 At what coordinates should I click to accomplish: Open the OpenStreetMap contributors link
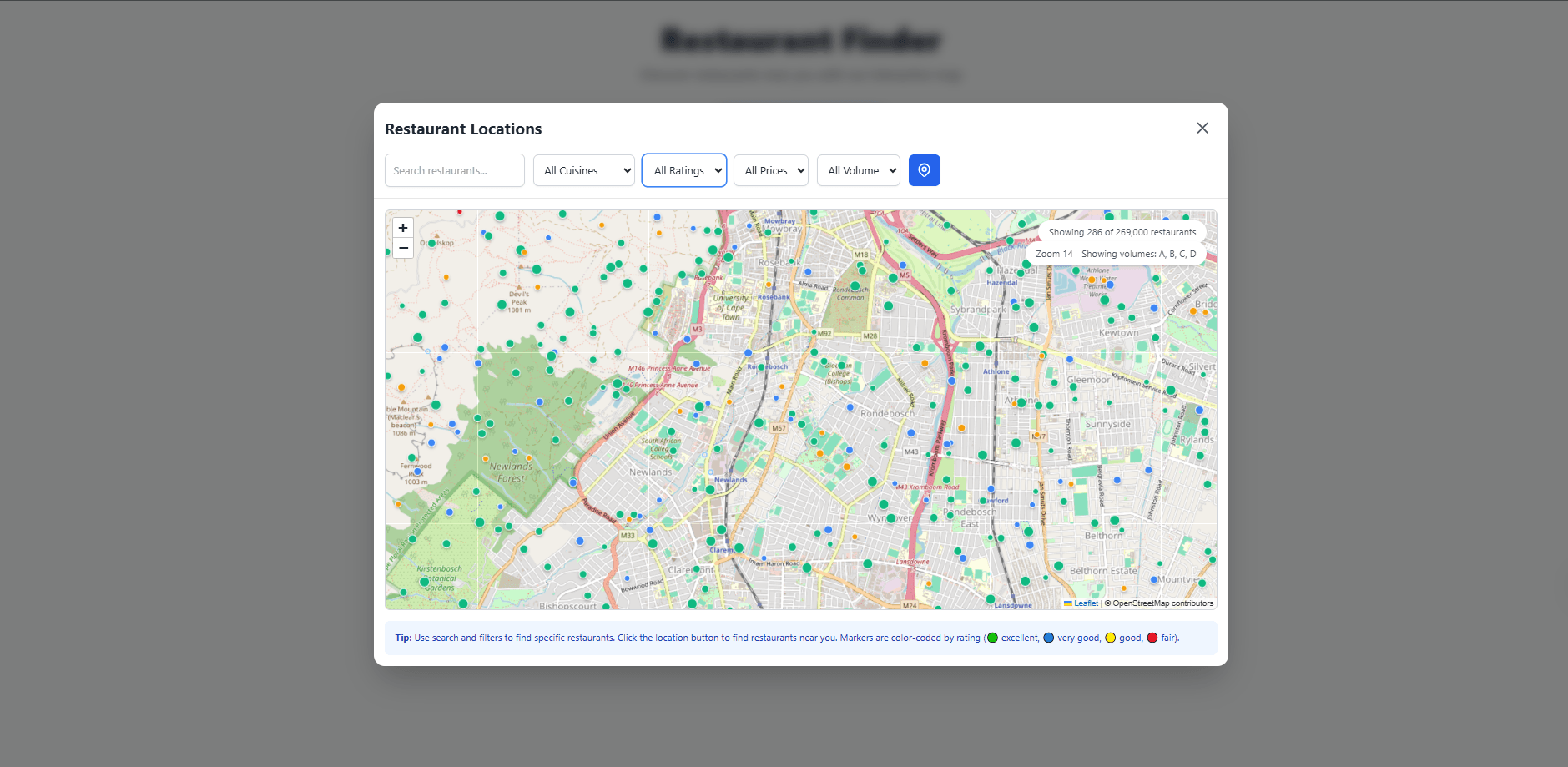pos(1160,603)
